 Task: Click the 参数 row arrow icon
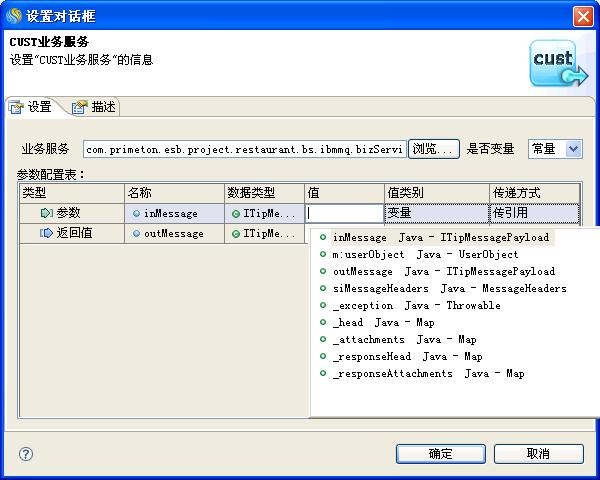[x=47, y=213]
